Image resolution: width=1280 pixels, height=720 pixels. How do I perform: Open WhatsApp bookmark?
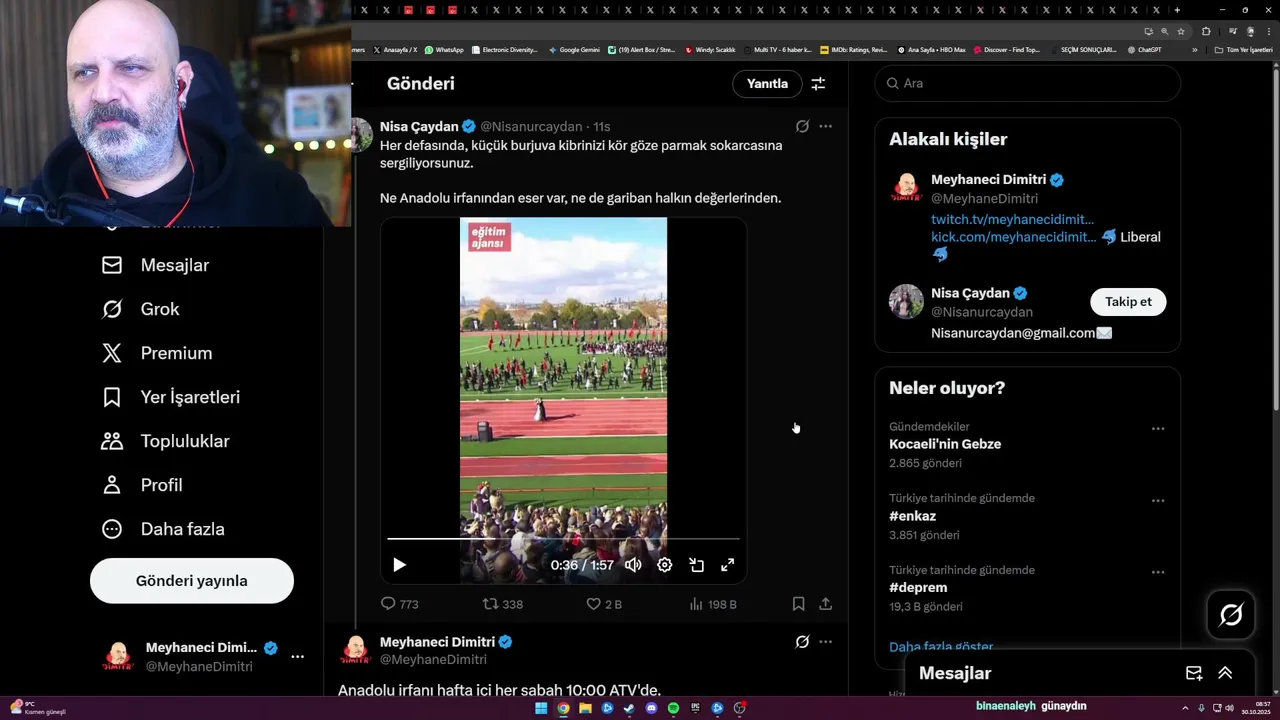[444, 50]
